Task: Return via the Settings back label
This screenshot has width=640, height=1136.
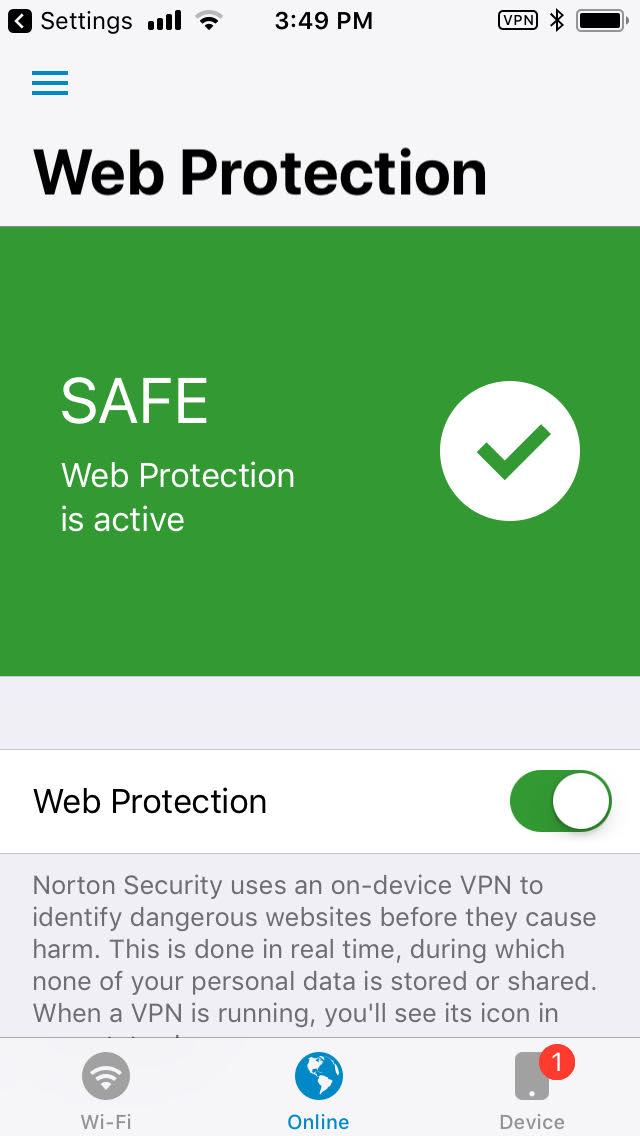Action: coord(86,20)
